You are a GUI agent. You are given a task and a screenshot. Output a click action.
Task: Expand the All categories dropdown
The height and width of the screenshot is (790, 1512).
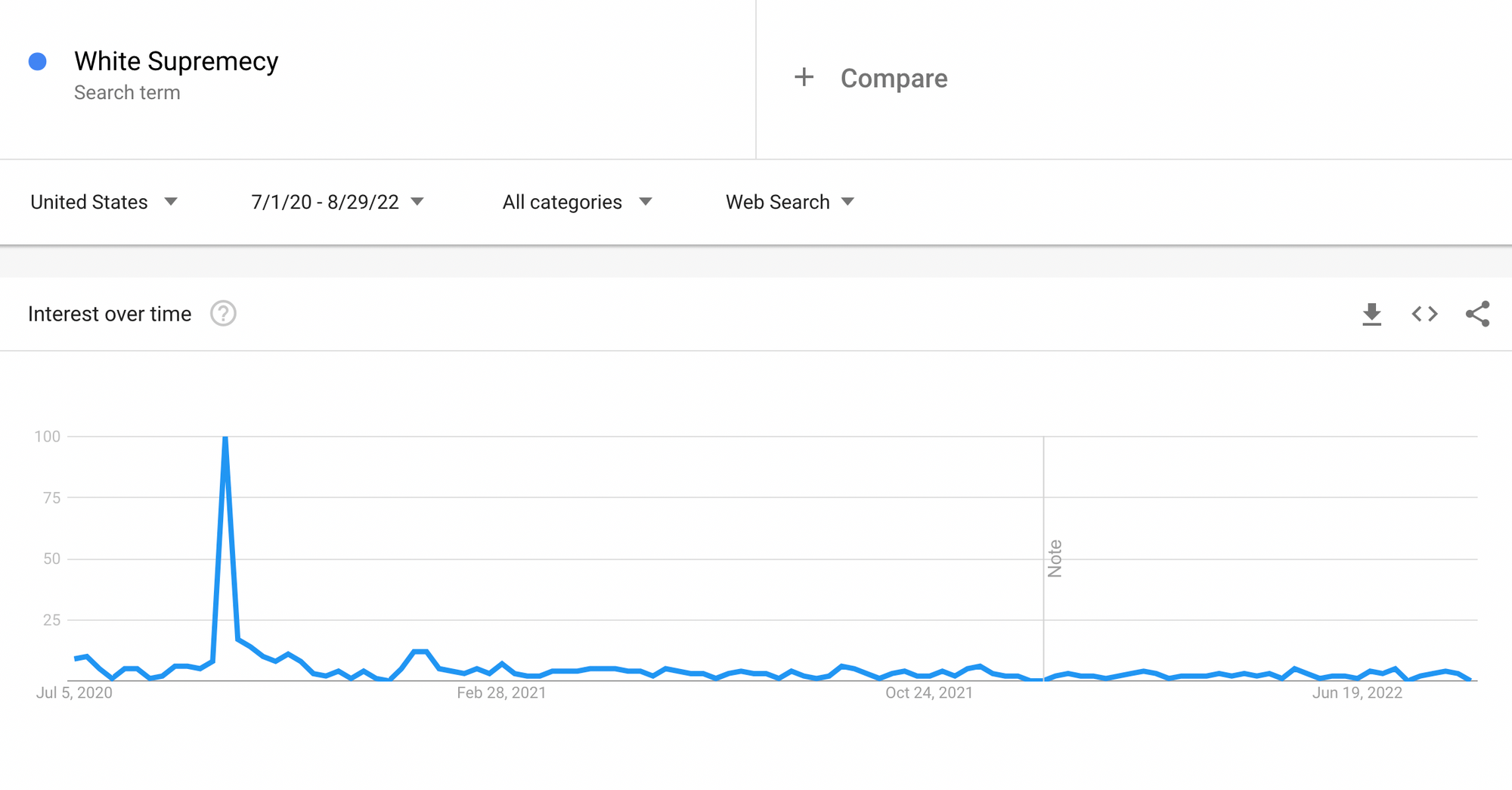coord(577,202)
